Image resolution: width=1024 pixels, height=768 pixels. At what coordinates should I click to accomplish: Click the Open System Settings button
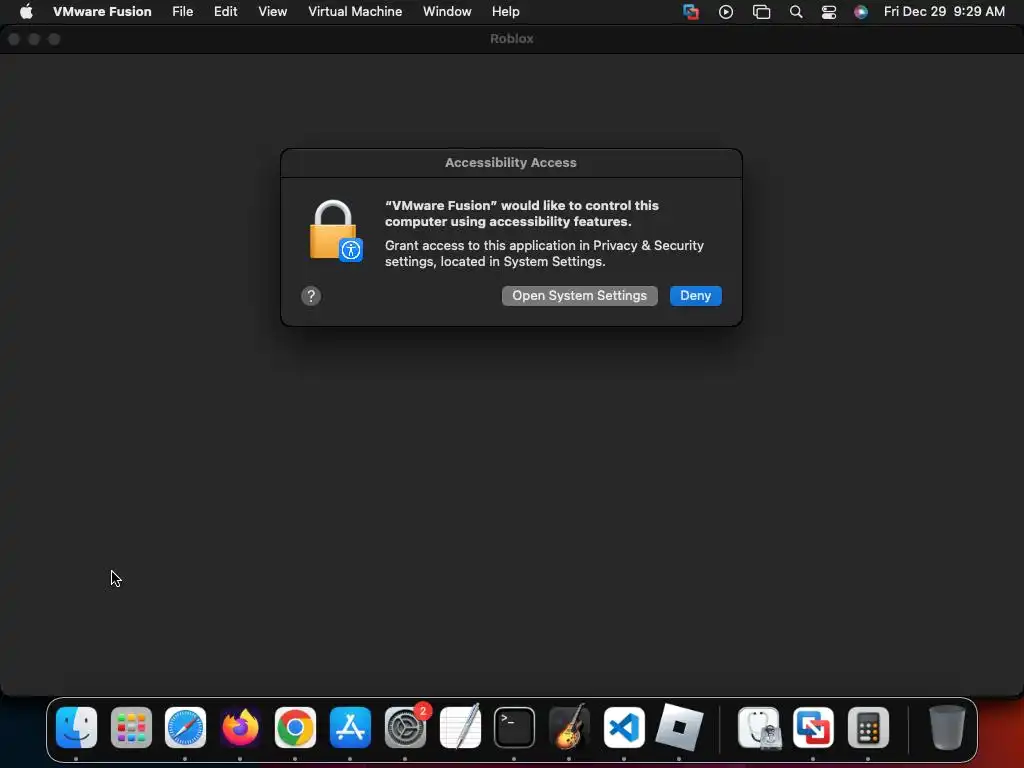click(x=579, y=296)
